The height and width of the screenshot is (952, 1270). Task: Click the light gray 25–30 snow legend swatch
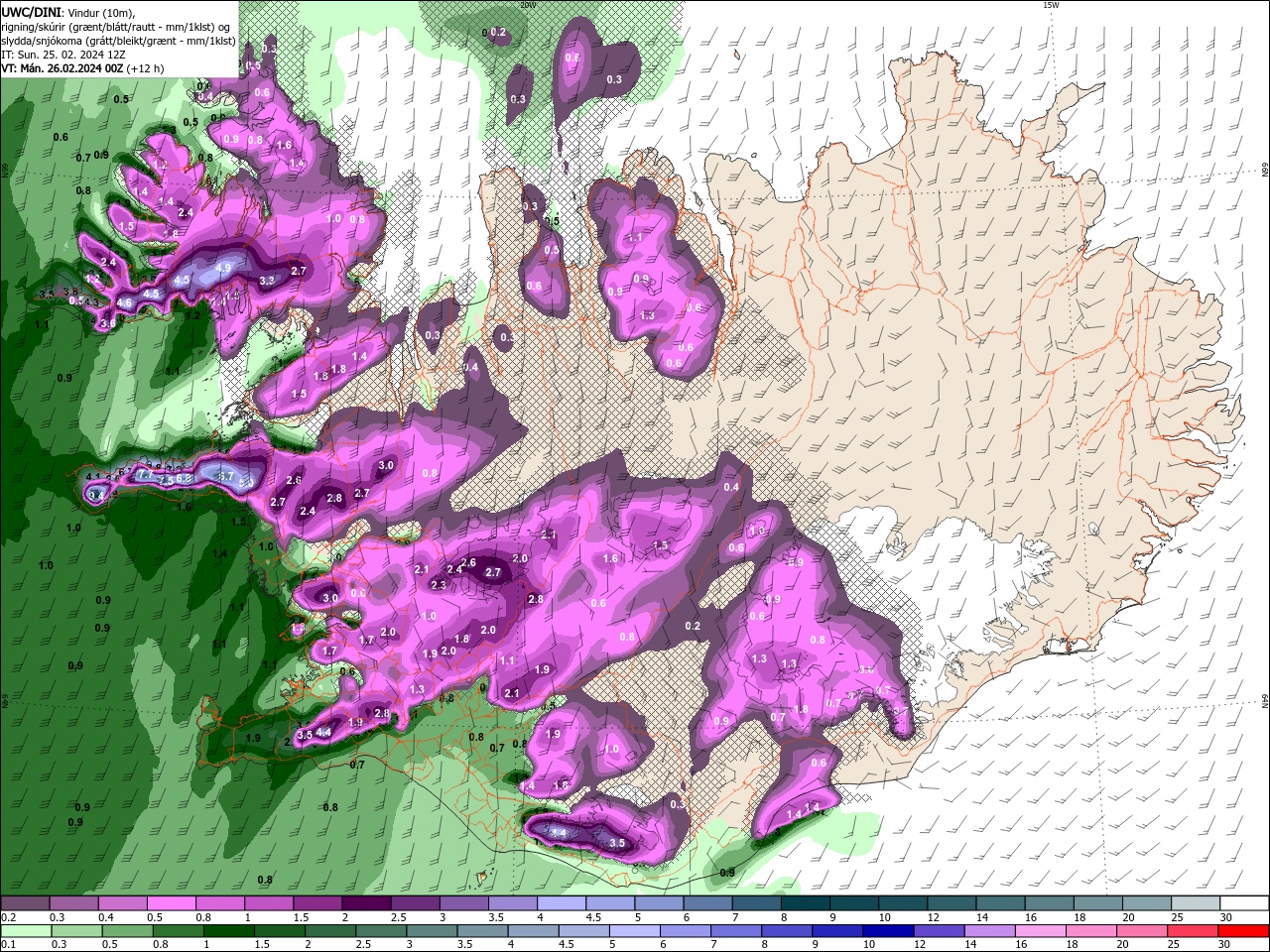pyautogui.click(x=1196, y=903)
